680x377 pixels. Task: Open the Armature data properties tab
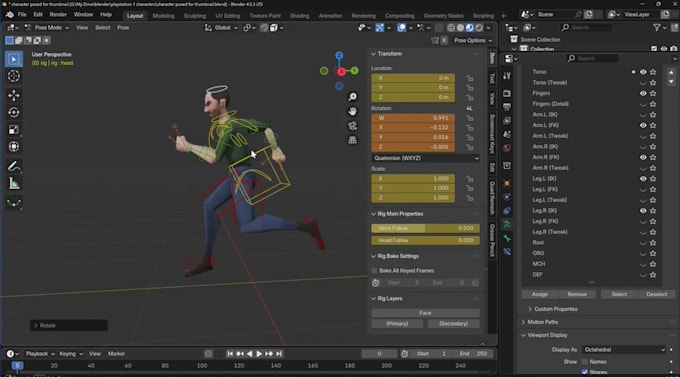click(507, 224)
